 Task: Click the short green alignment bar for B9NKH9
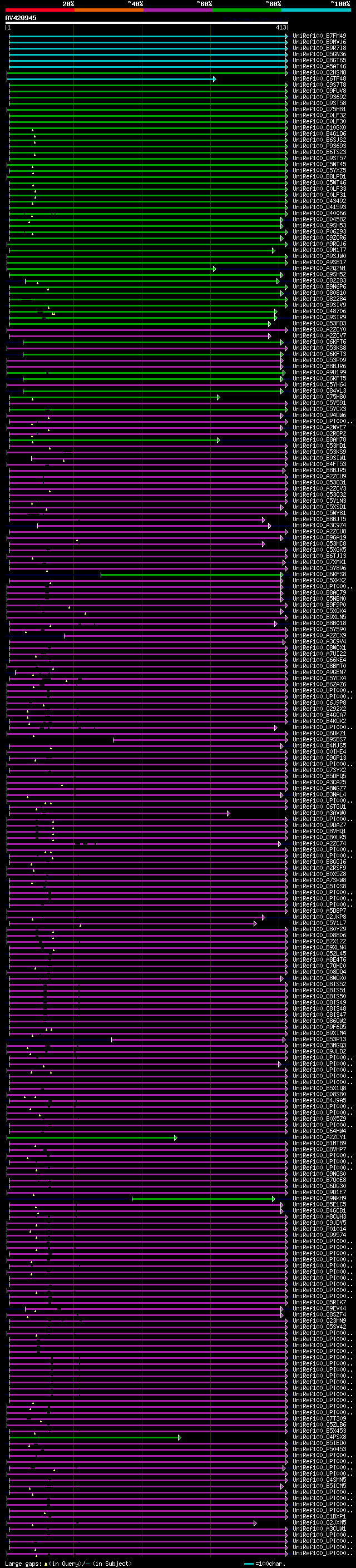(204, 1199)
